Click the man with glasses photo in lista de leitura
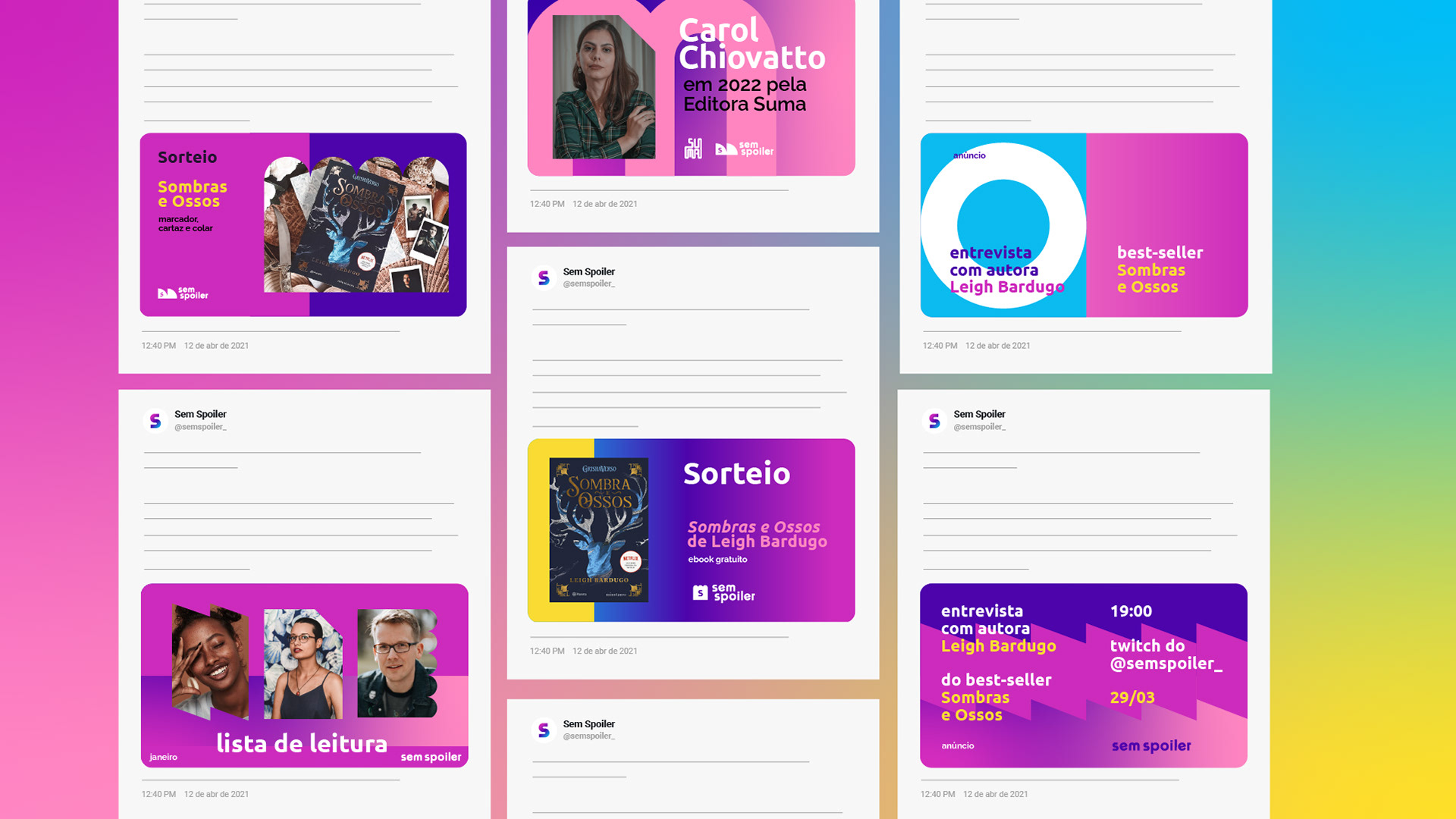 [x=397, y=664]
